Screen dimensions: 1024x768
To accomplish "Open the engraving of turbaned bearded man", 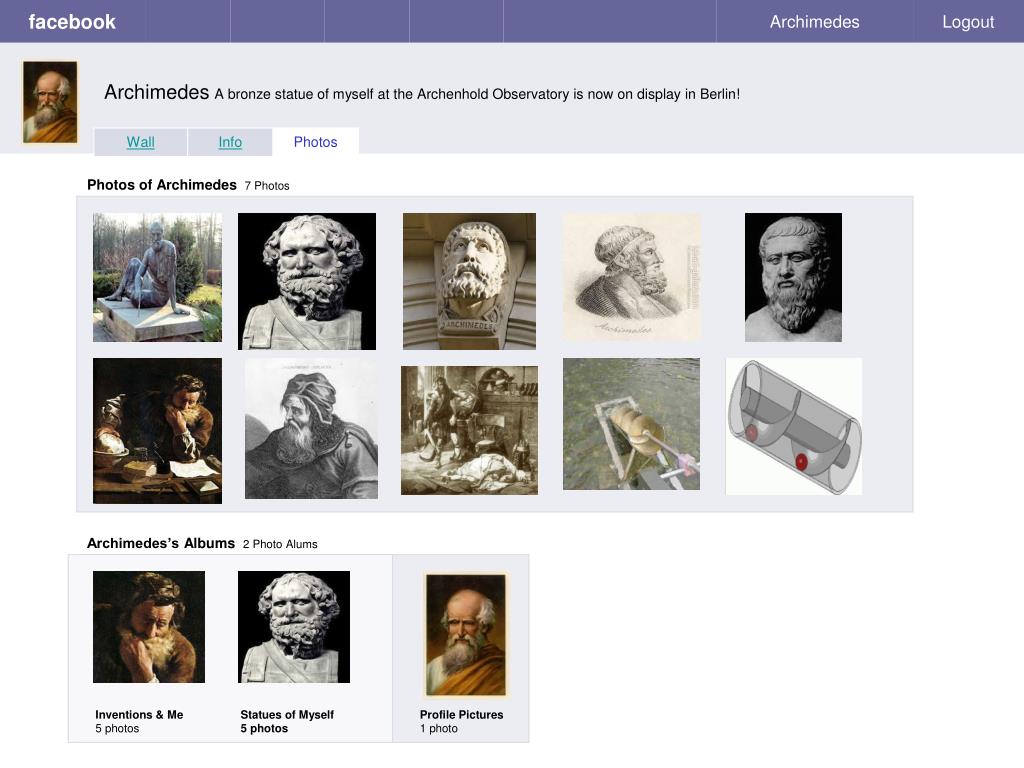I will 312,428.
